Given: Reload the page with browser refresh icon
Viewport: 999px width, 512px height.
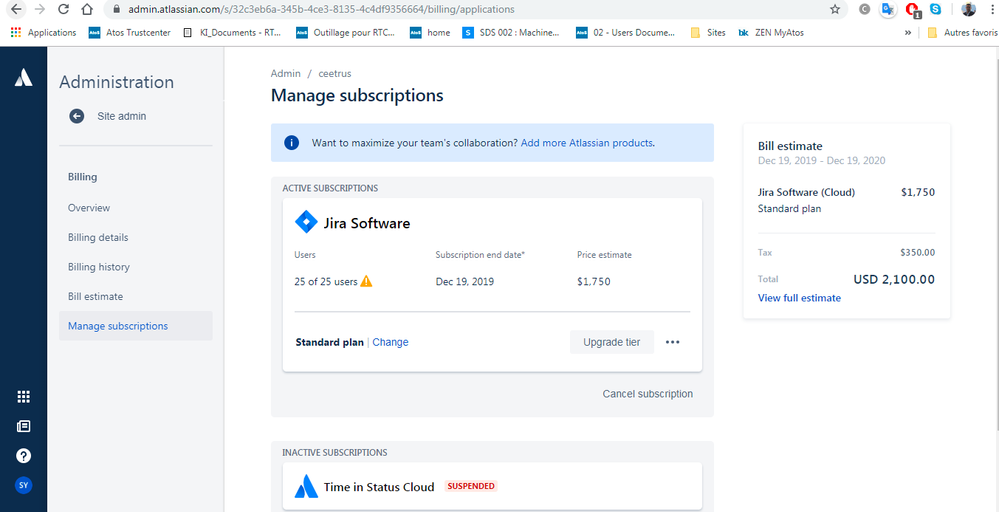Looking at the screenshot, I should pyautogui.click(x=63, y=10).
